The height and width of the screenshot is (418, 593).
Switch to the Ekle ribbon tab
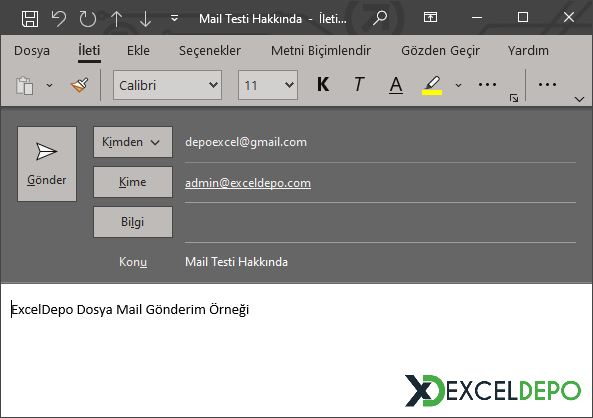pos(138,51)
